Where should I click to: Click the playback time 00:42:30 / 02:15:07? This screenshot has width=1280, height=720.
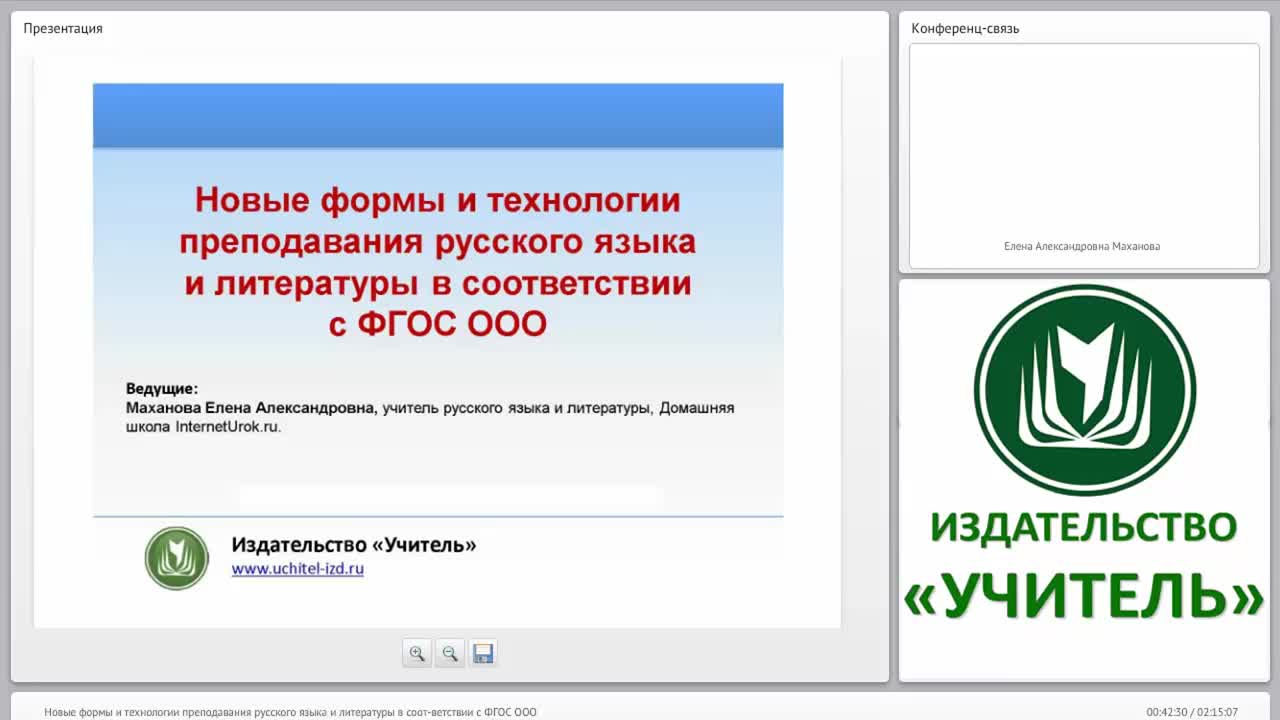1192,712
